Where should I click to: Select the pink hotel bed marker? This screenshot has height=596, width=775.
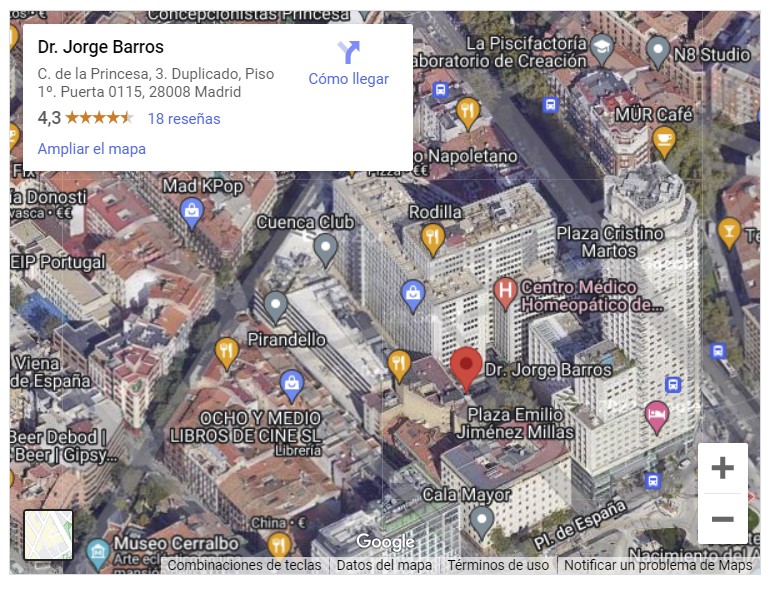click(x=657, y=418)
